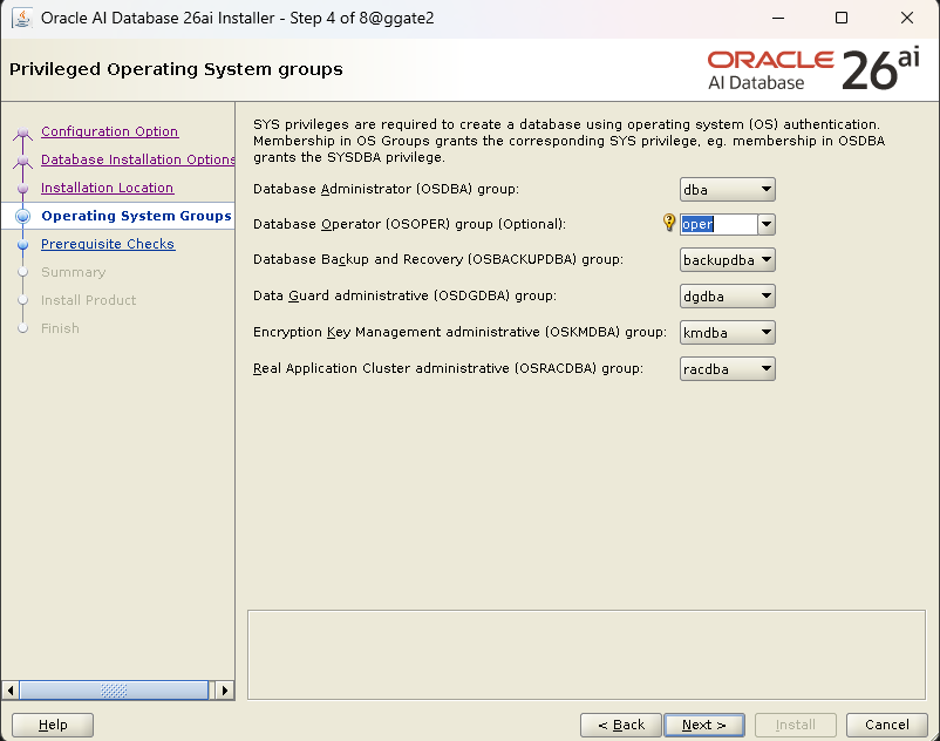Click the sidebar scrollbar right arrow
Screen dimensions: 940x741
[x=224, y=690]
